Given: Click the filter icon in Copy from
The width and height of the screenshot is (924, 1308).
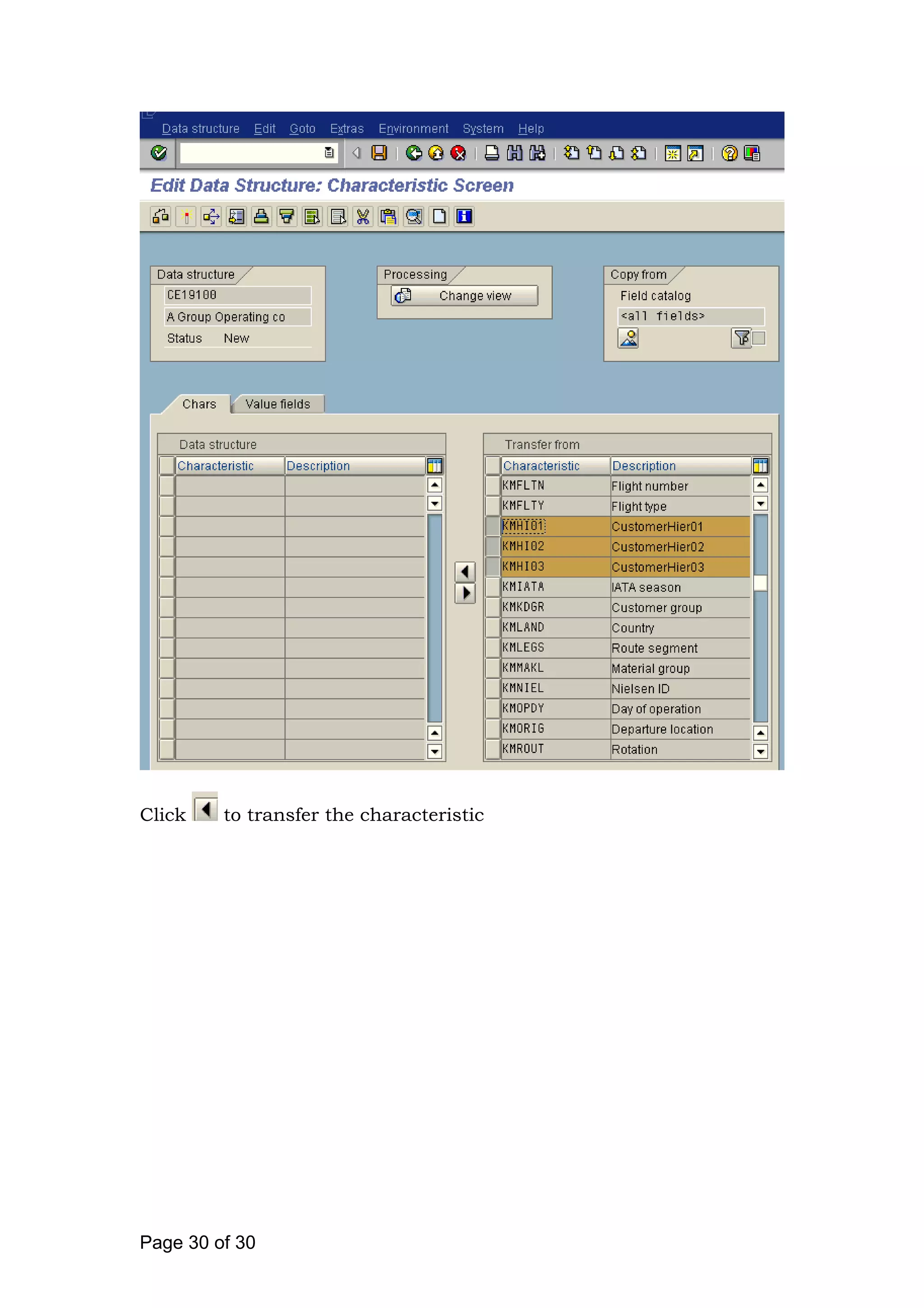Looking at the screenshot, I should tap(741, 339).
